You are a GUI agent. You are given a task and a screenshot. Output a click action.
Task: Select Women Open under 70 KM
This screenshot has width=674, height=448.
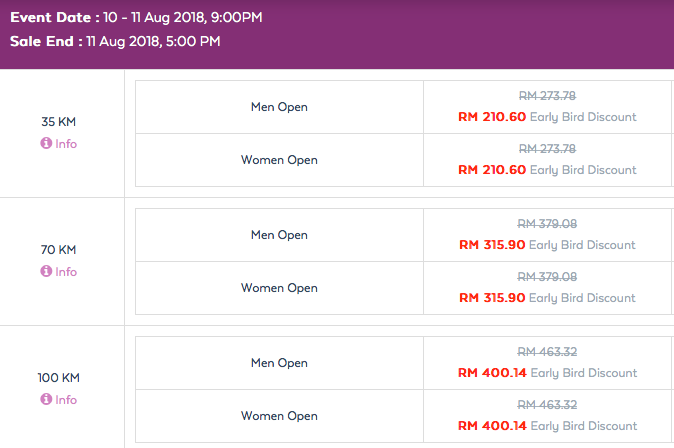point(279,288)
